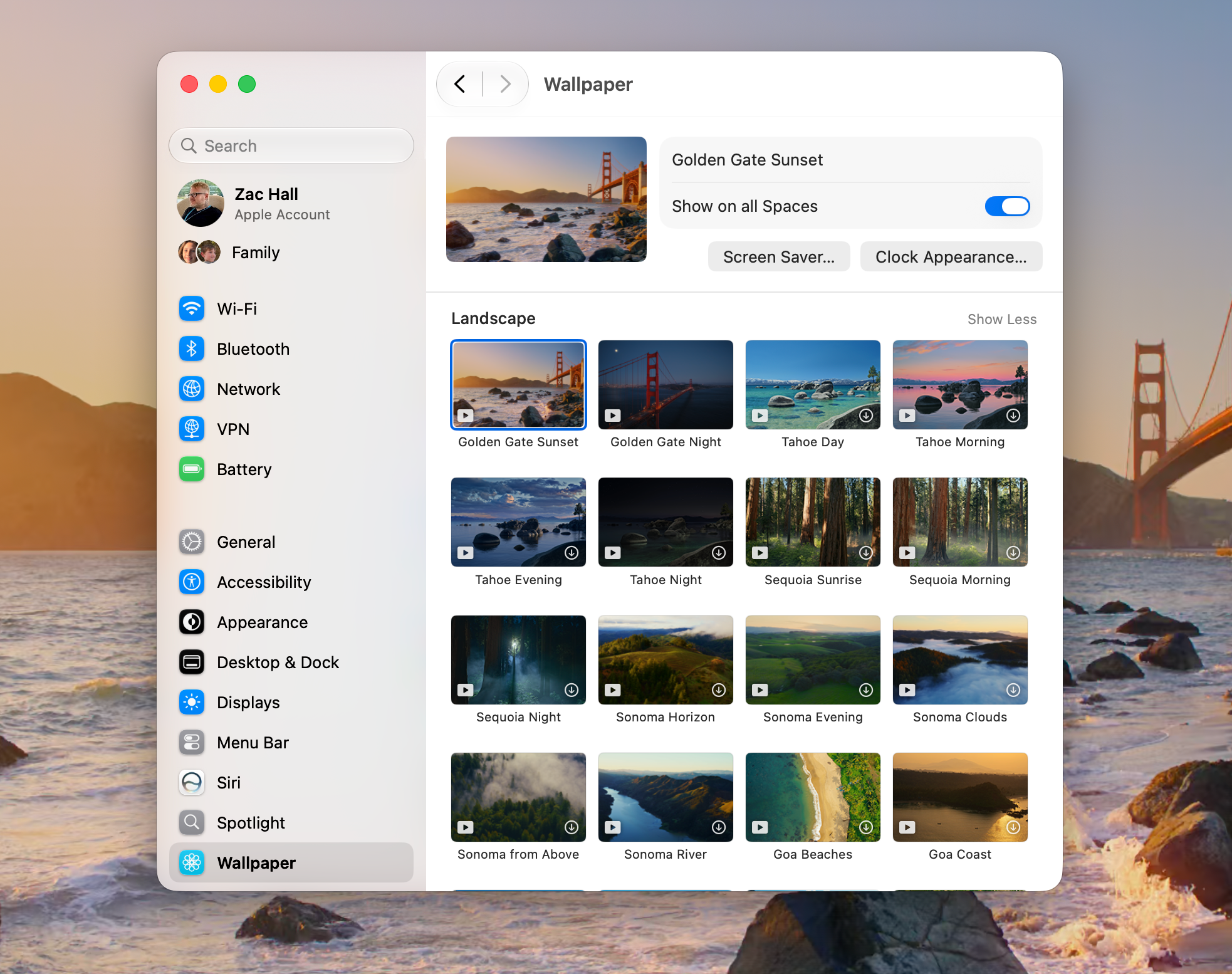The height and width of the screenshot is (974, 1232).
Task: Choose the Tahoe Morning wallpaper thumbnail
Action: coord(960,385)
